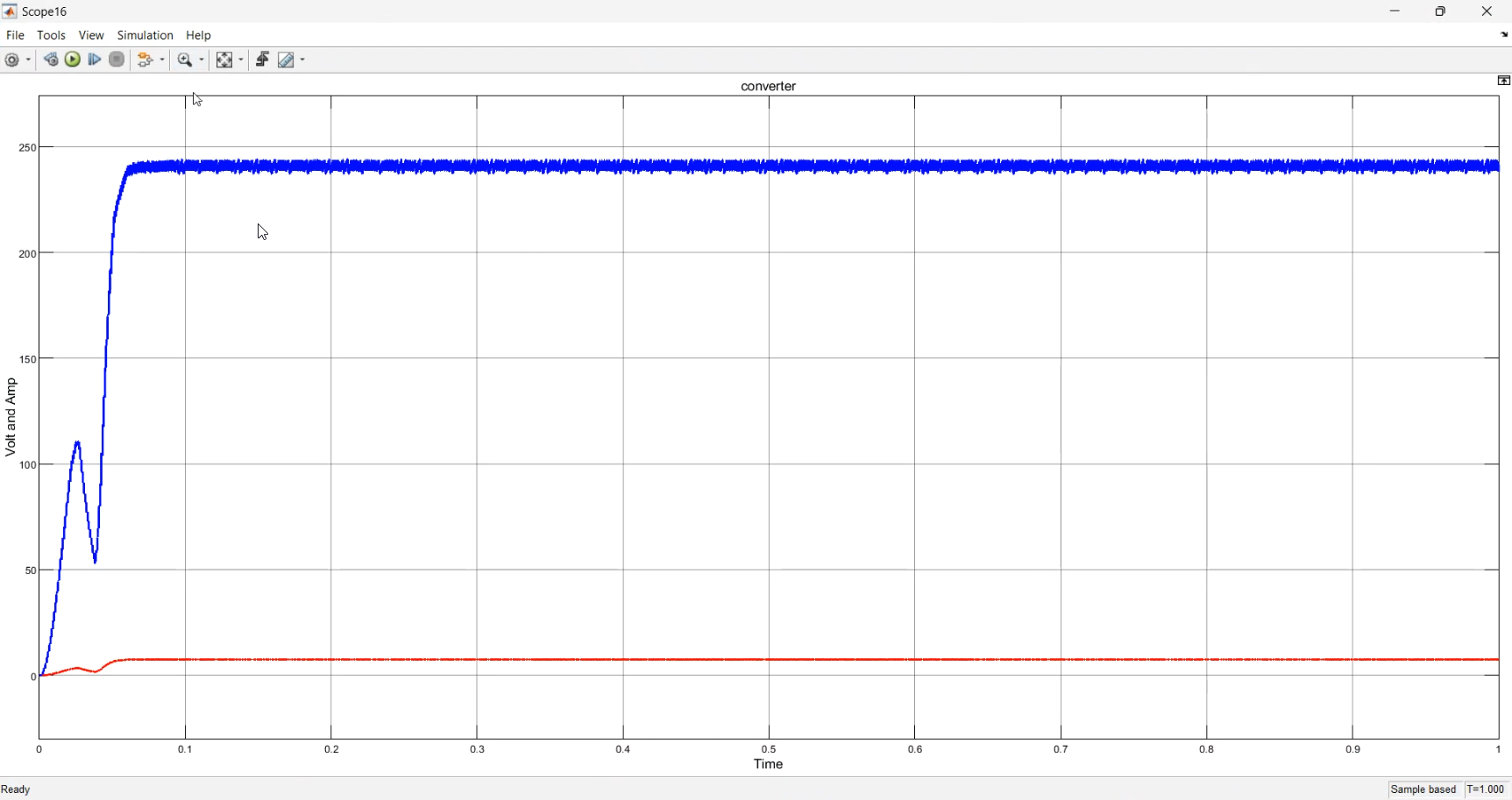This screenshot has width=1512, height=800.
Task: Click the toolbar dock arrow at far right
Action: point(1504,35)
